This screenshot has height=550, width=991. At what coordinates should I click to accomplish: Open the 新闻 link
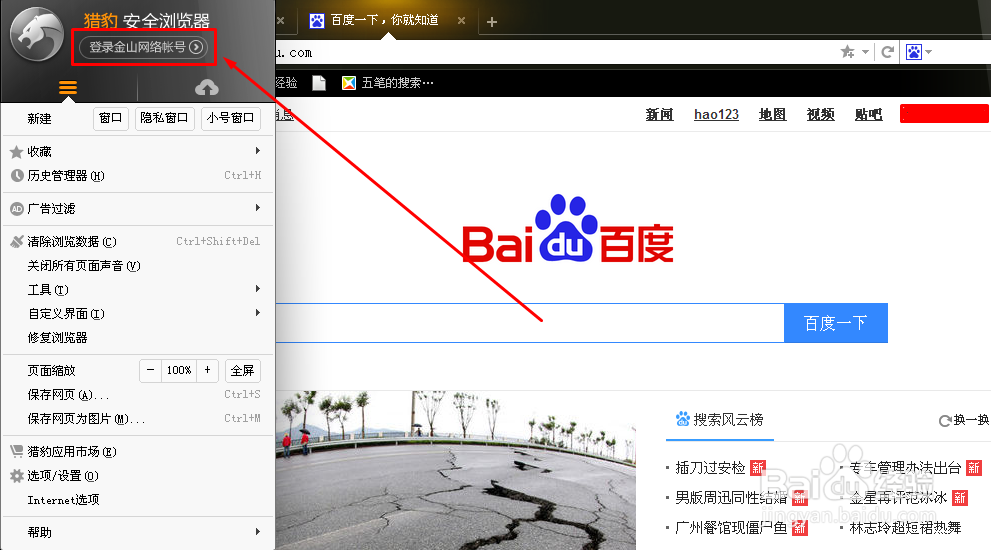pos(659,114)
